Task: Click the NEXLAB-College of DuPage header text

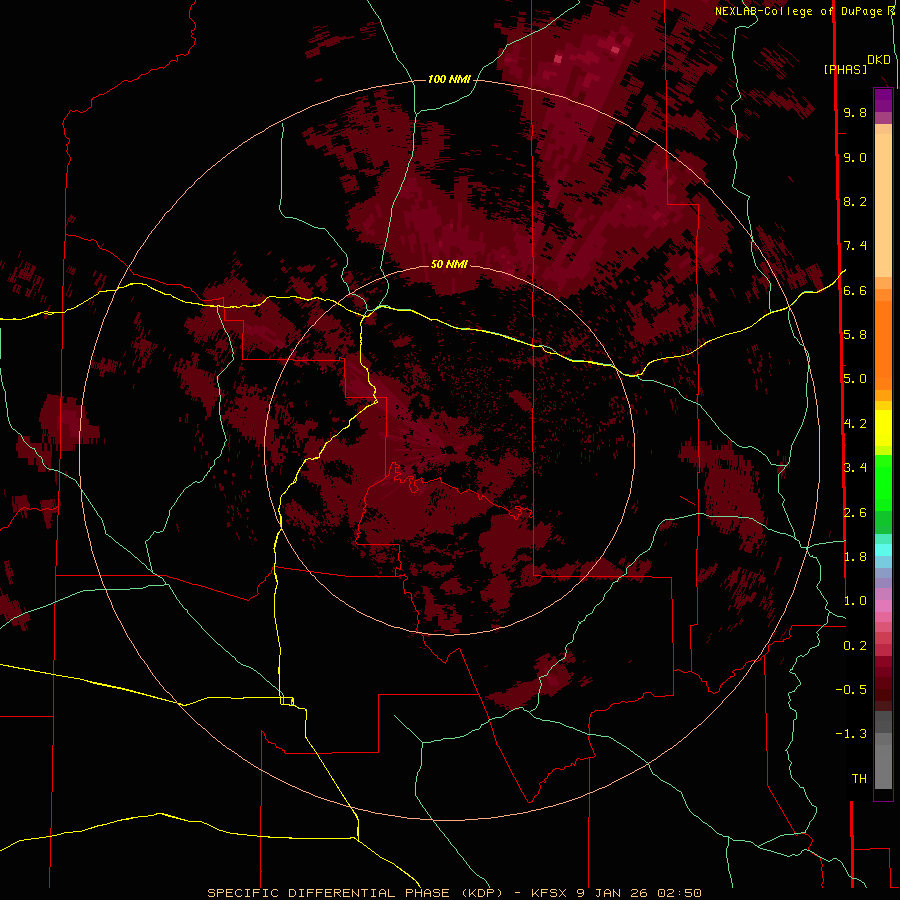Action: (x=799, y=11)
